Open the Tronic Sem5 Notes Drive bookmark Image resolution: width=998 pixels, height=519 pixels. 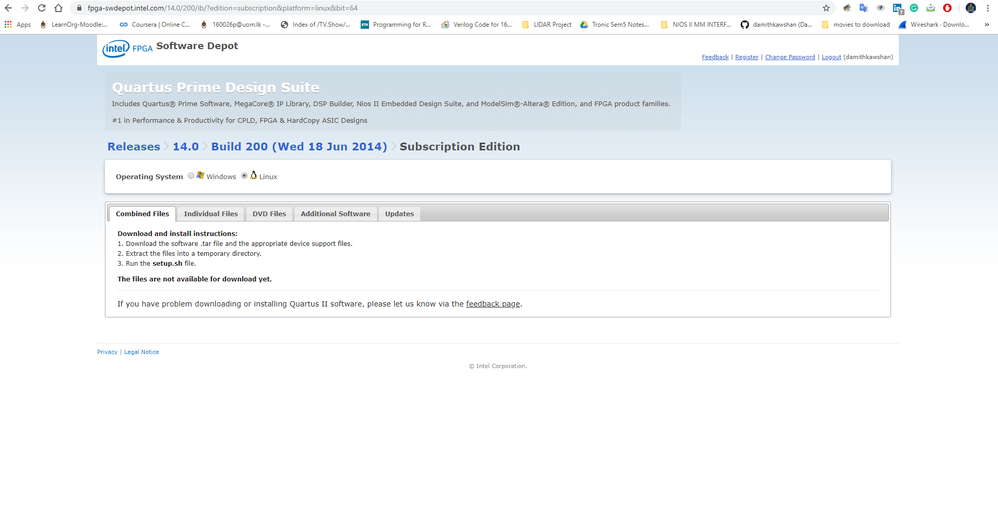point(614,25)
